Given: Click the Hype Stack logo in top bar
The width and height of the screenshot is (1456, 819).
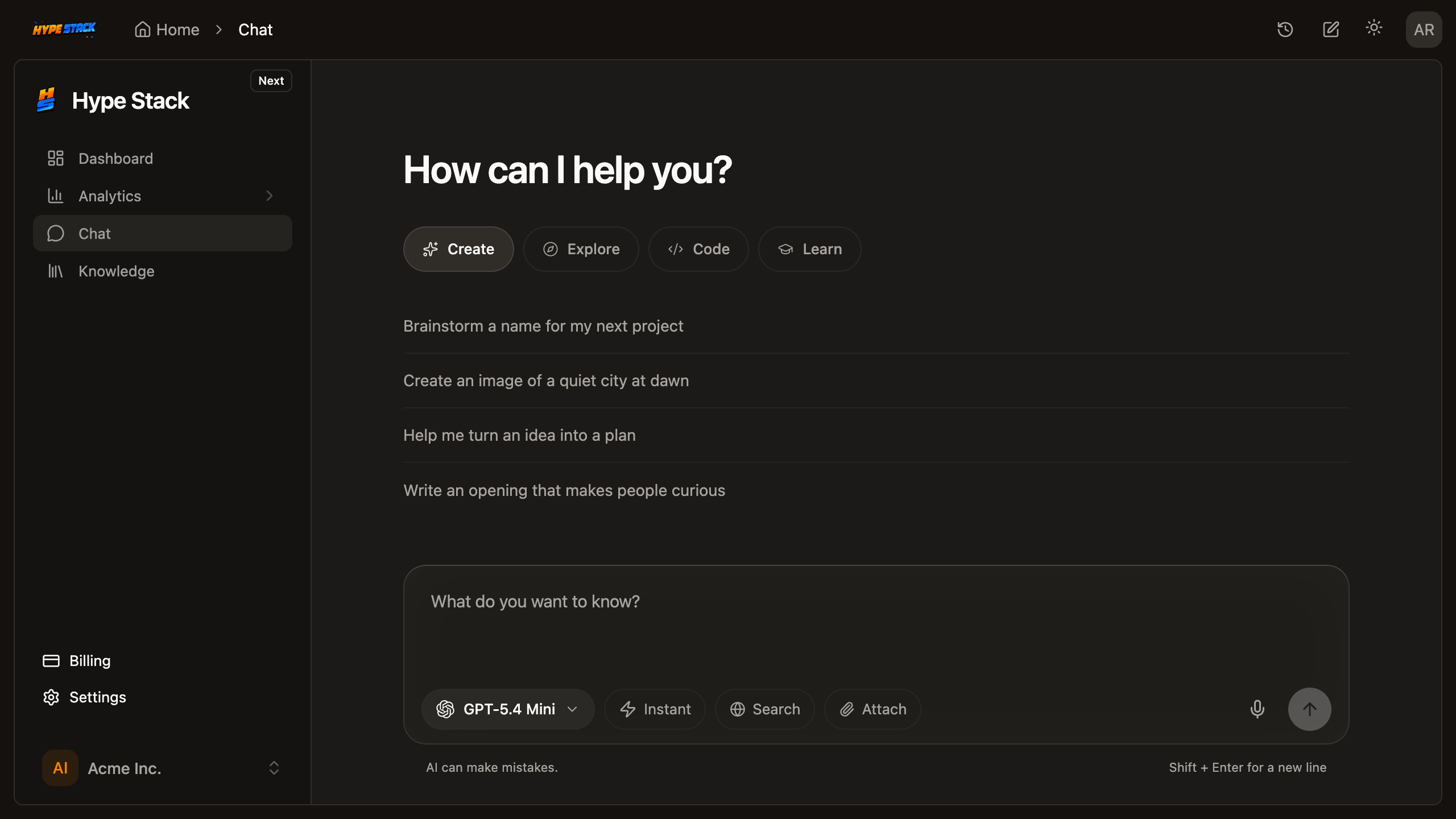Looking at the screenshot, I should click(x=64, y=29).
